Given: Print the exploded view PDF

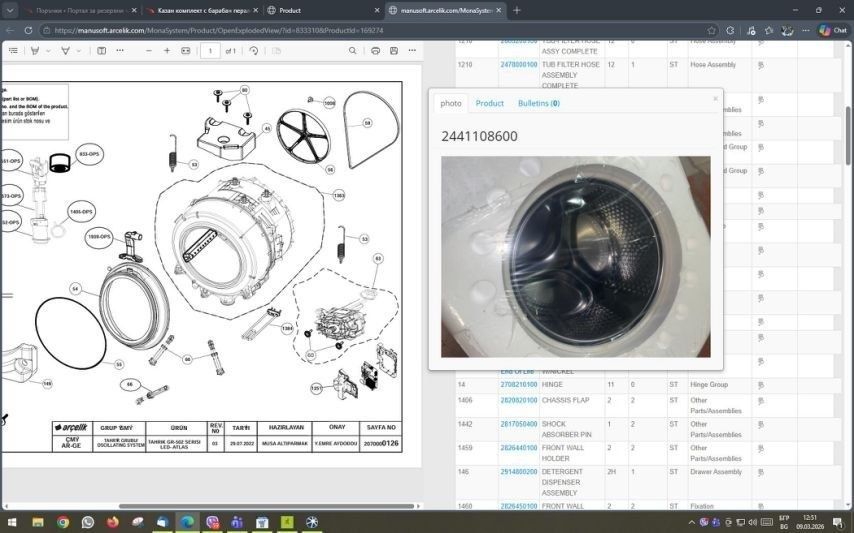Looking at the screenshot, I should (375, 51).
